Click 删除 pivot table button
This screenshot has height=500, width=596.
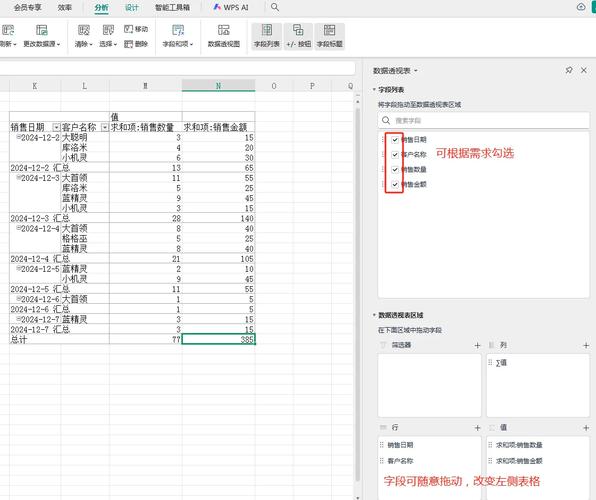coord(136,44)
